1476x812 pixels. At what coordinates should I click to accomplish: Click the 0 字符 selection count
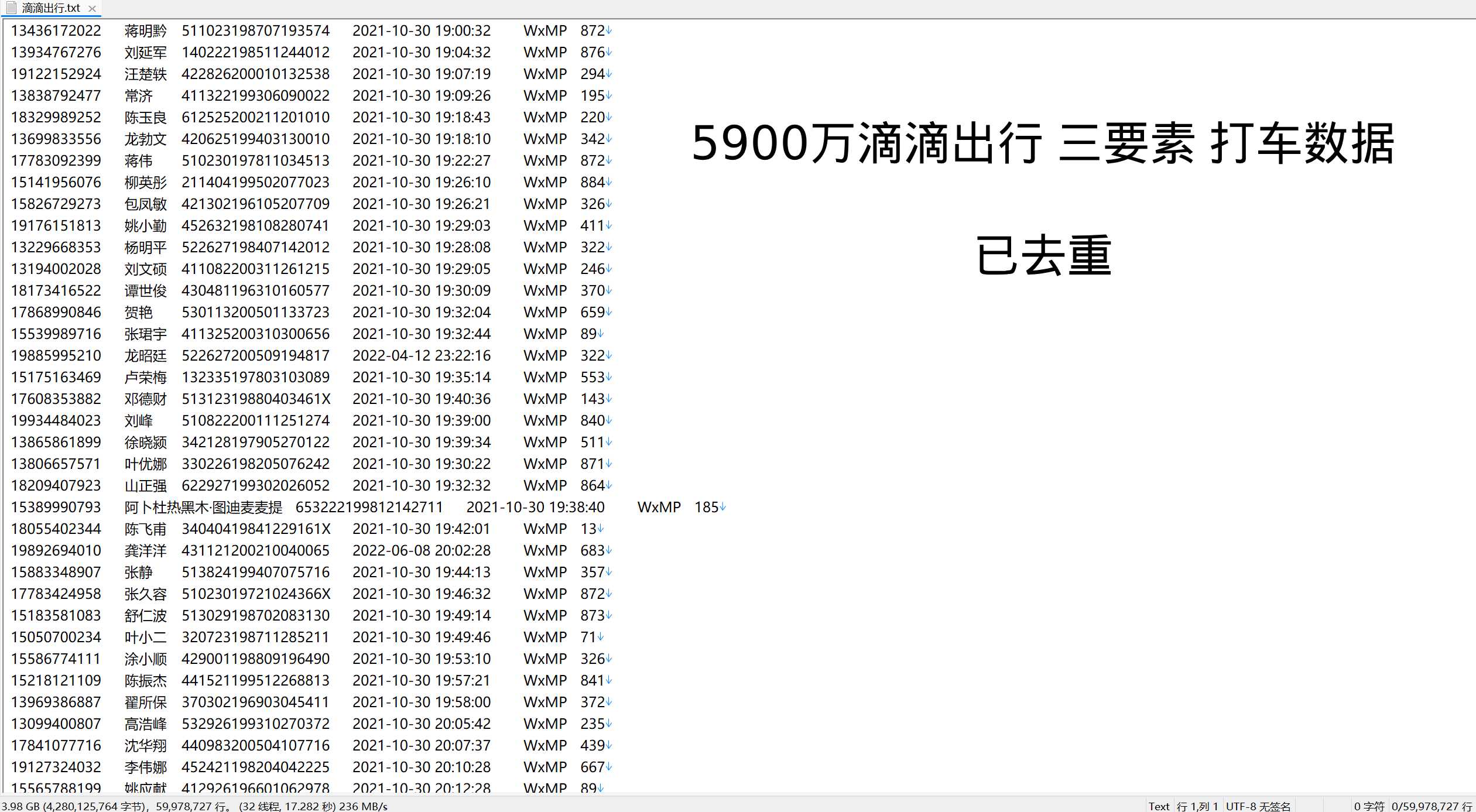point(1369,806)
